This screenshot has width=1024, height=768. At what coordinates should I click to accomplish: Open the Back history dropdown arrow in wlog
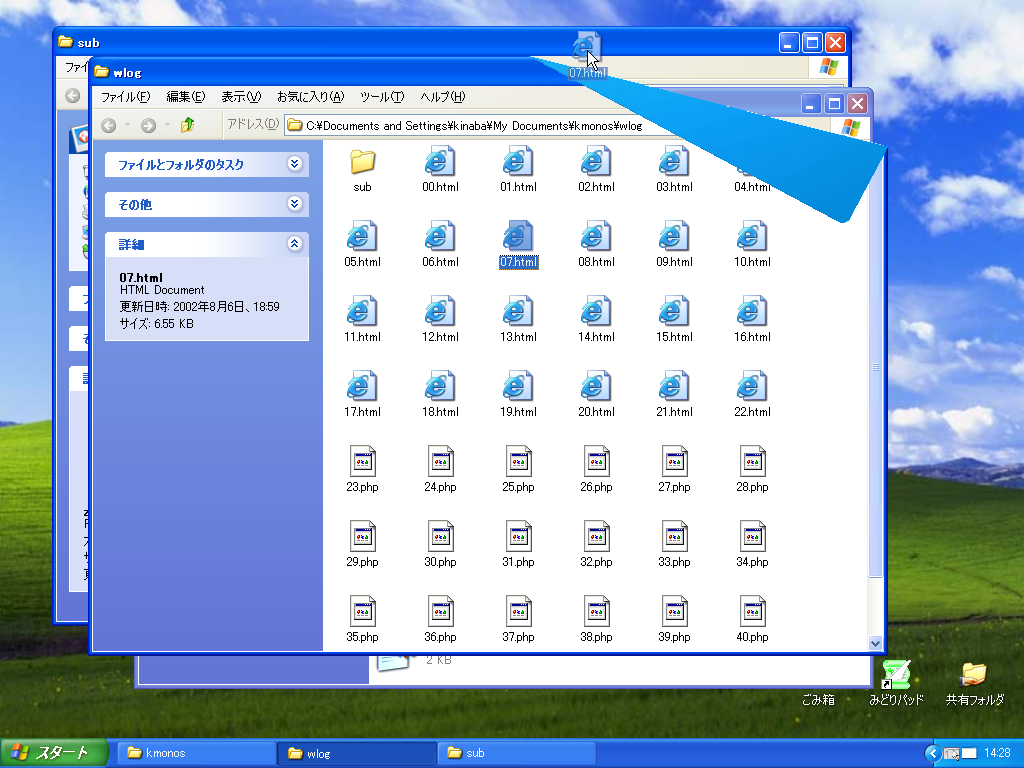pyautogui.click(x=127, y=125)
